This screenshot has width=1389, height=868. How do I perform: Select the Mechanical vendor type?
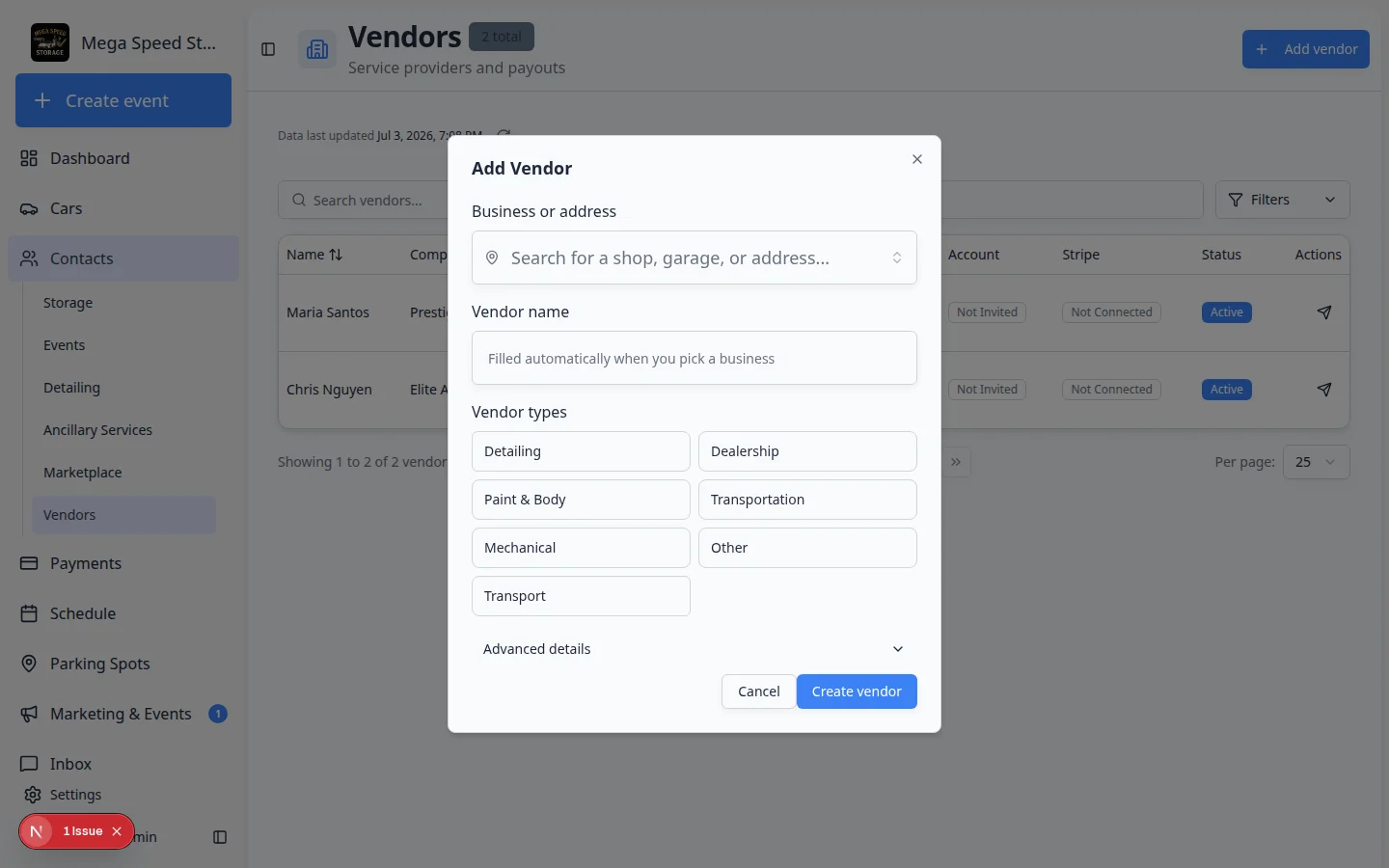(x=581, y=548)
